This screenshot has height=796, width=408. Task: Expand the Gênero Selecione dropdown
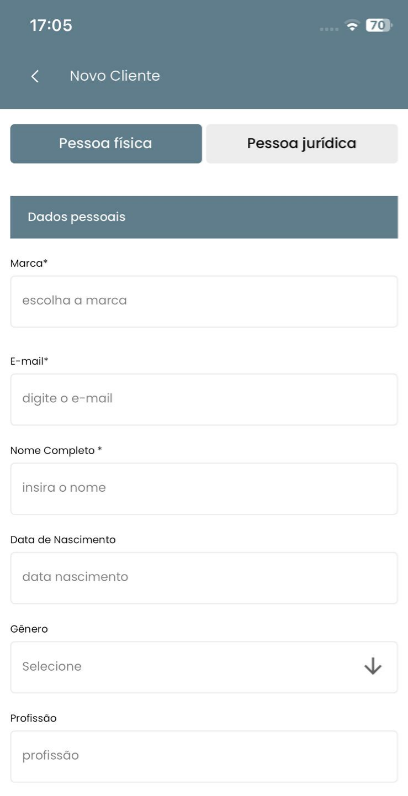[x=204, y=667]
